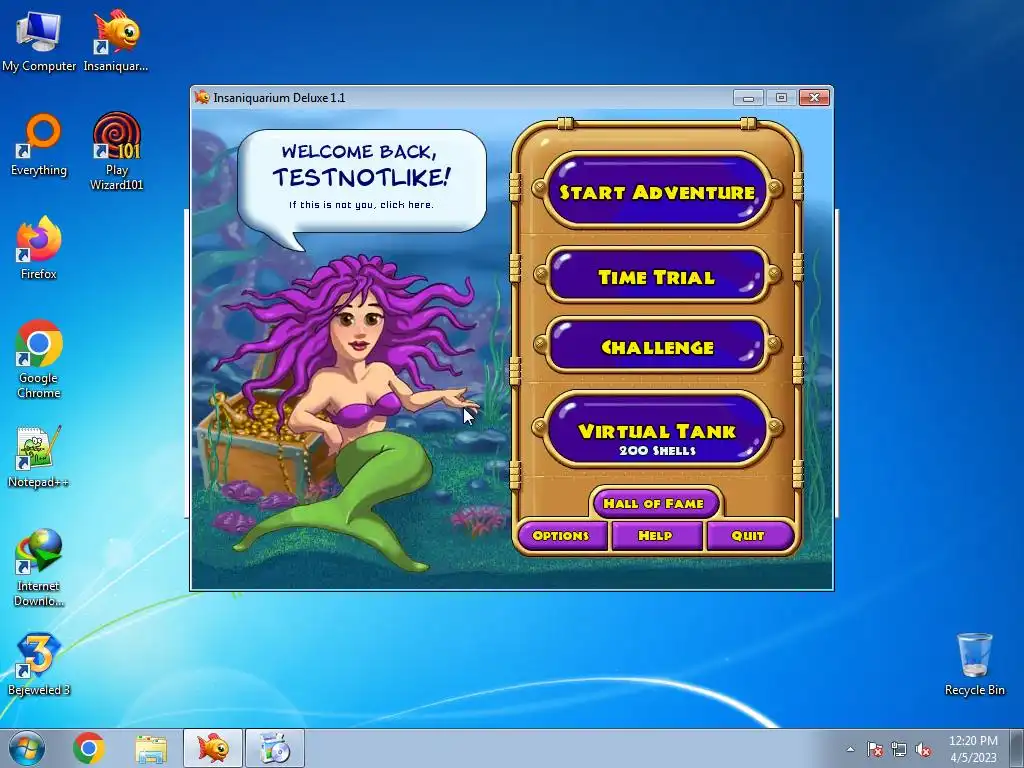The image size is (1024, 768).
Task: Quit the game via Quit button
Action: pos(748,536)
